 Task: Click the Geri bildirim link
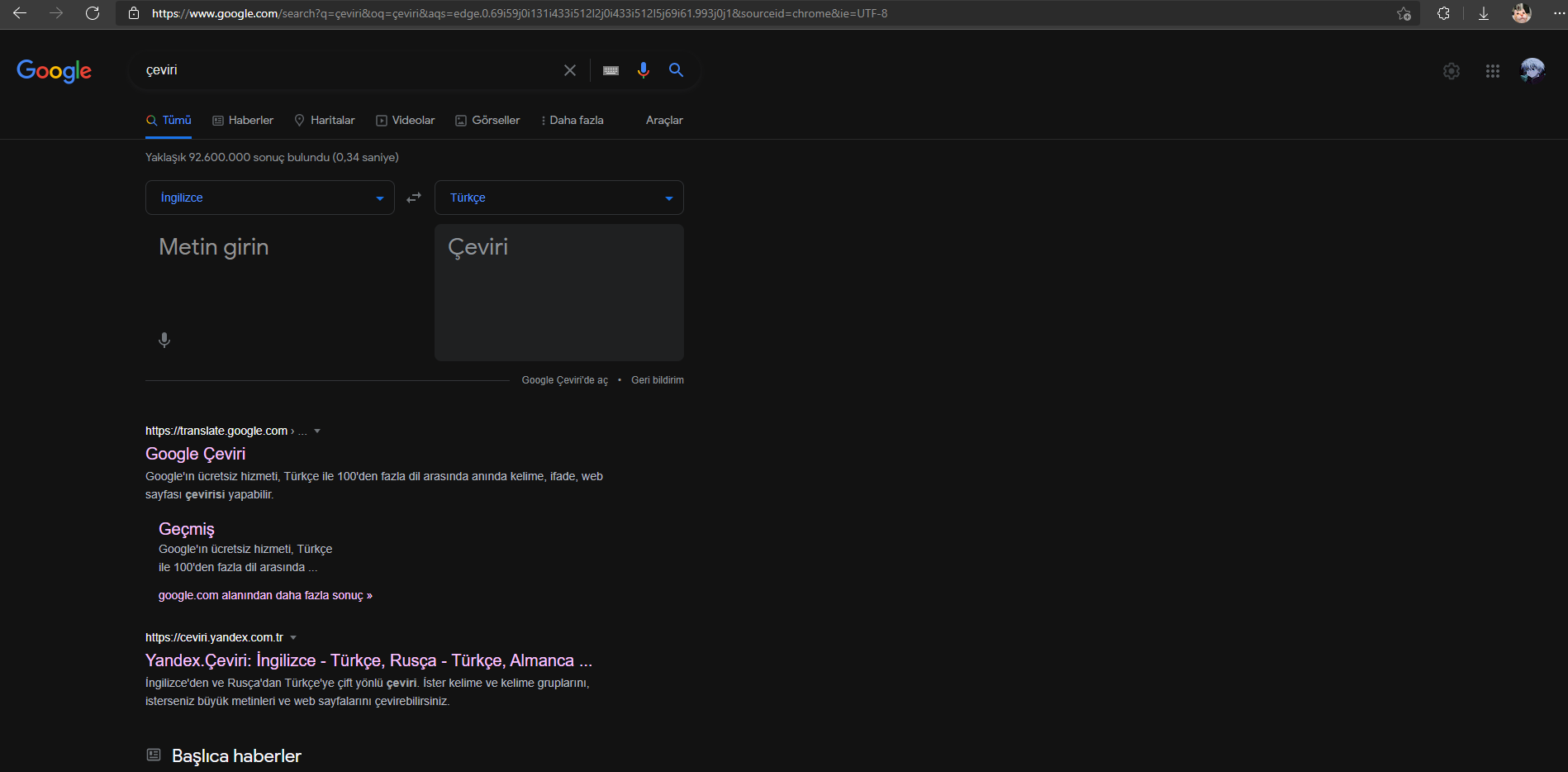658,380
